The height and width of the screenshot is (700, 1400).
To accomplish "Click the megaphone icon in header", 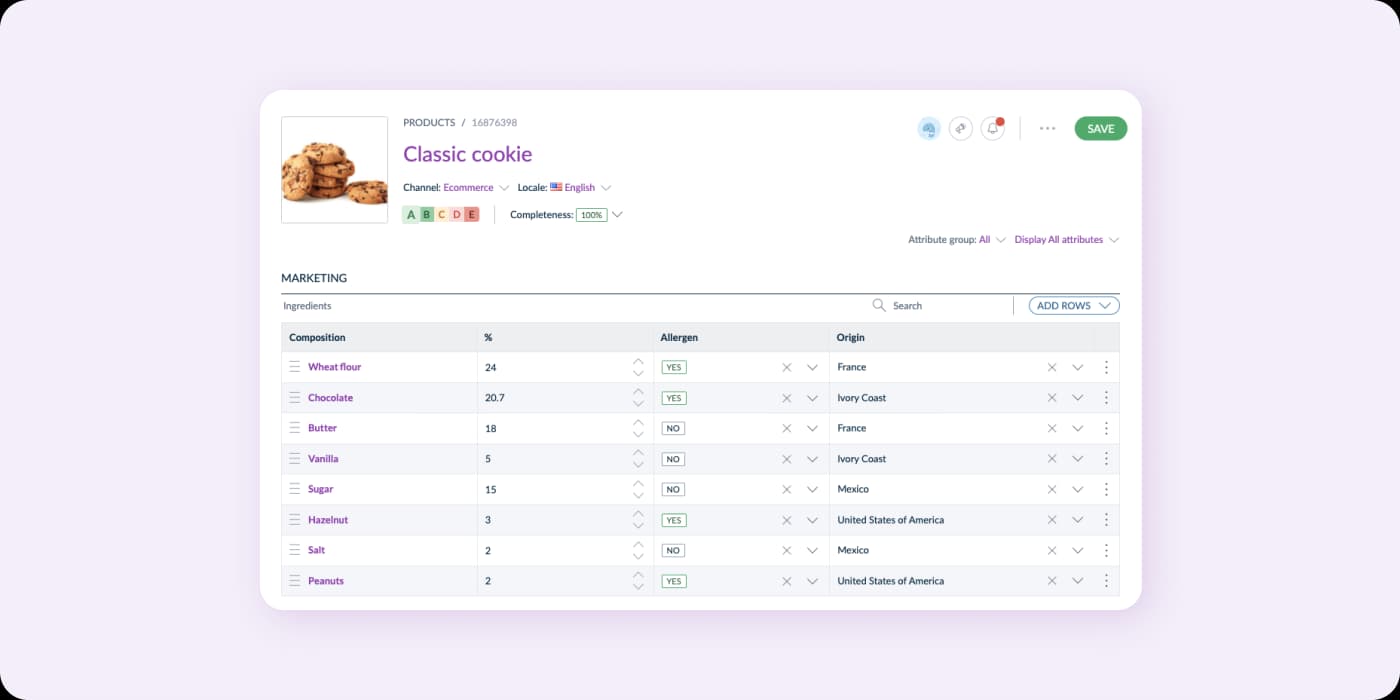I will click(960, 128).
